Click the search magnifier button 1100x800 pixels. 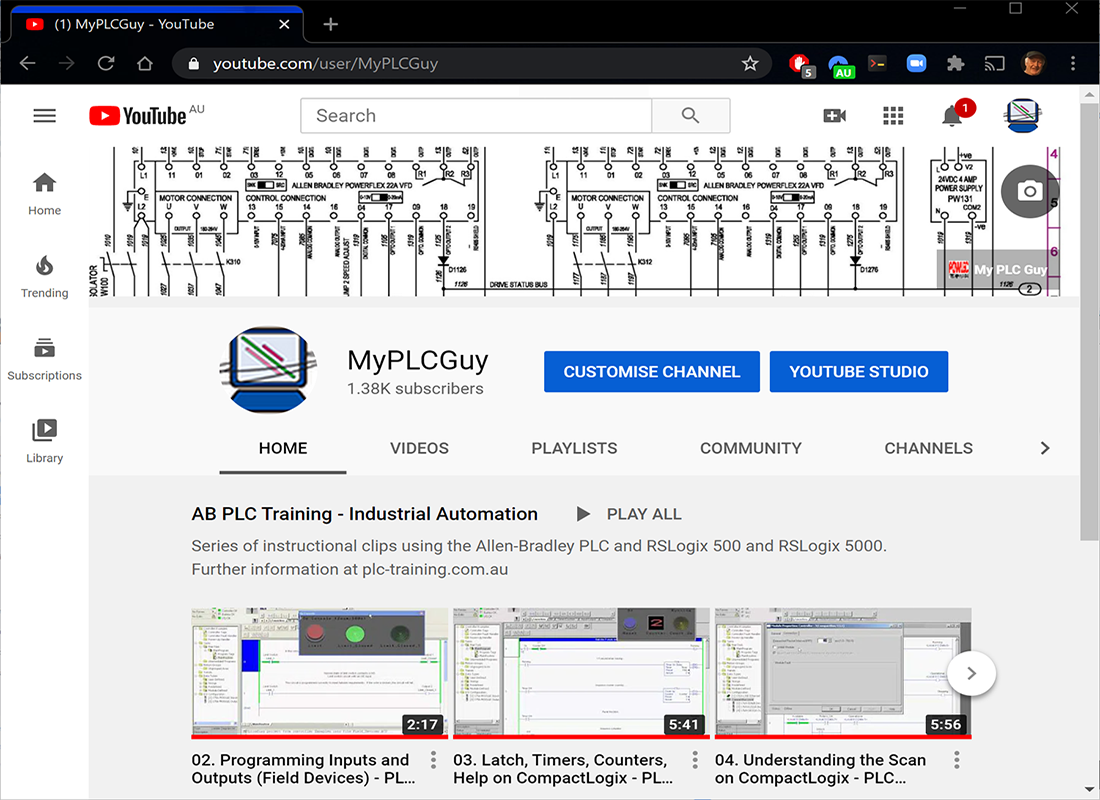click(x=690, y=116)
